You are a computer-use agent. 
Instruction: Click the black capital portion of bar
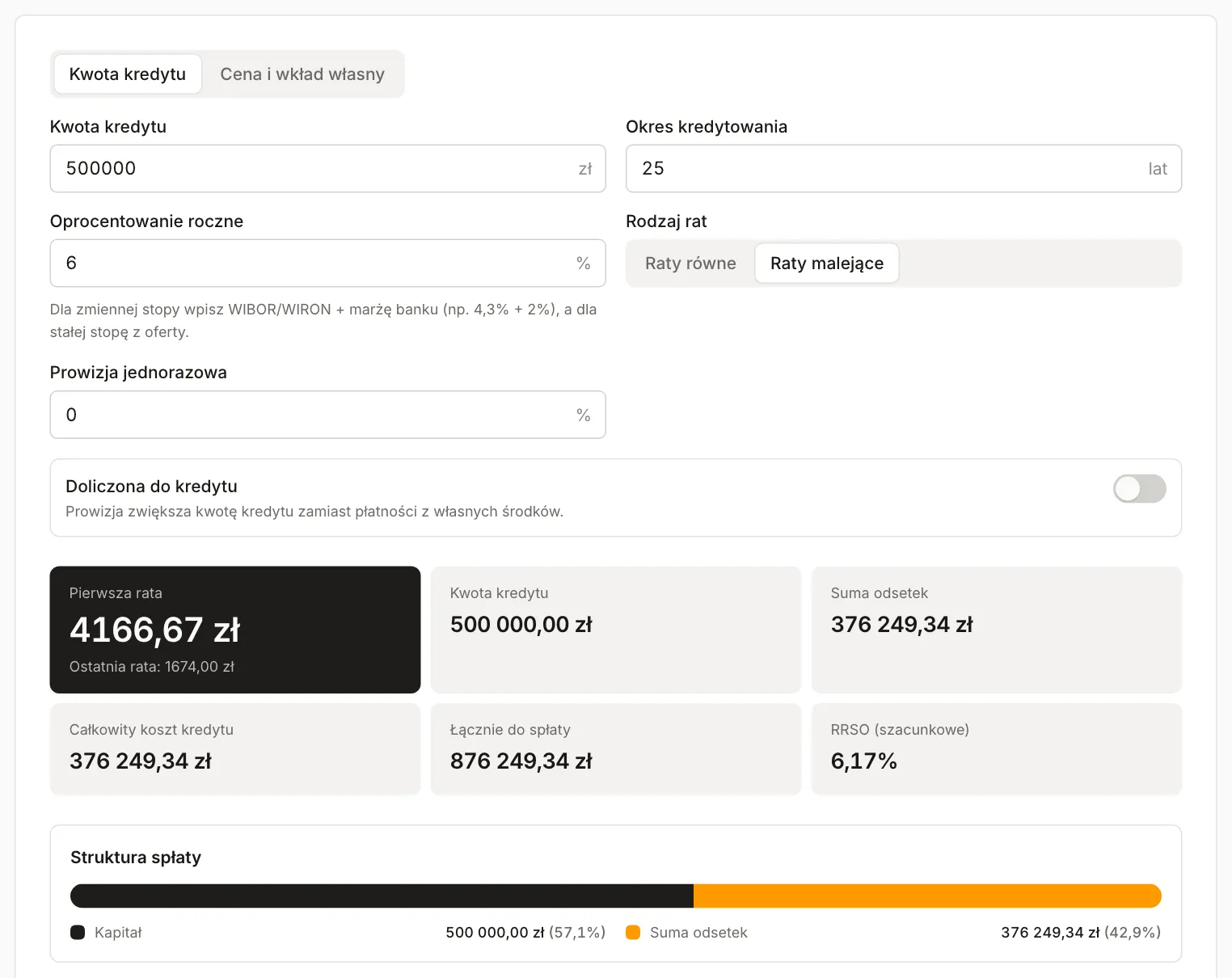click(382, 896)
